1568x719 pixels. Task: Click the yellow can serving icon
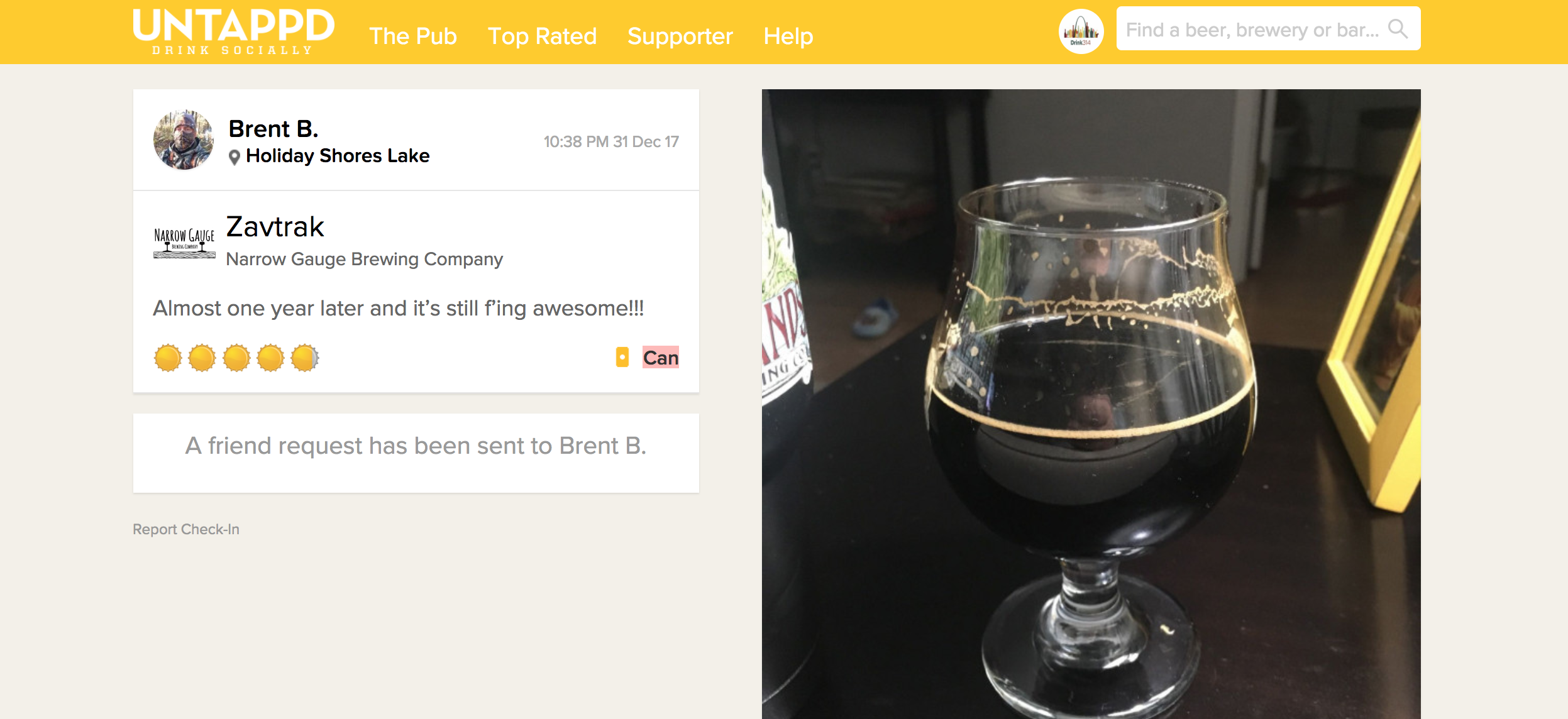[622, 357]
